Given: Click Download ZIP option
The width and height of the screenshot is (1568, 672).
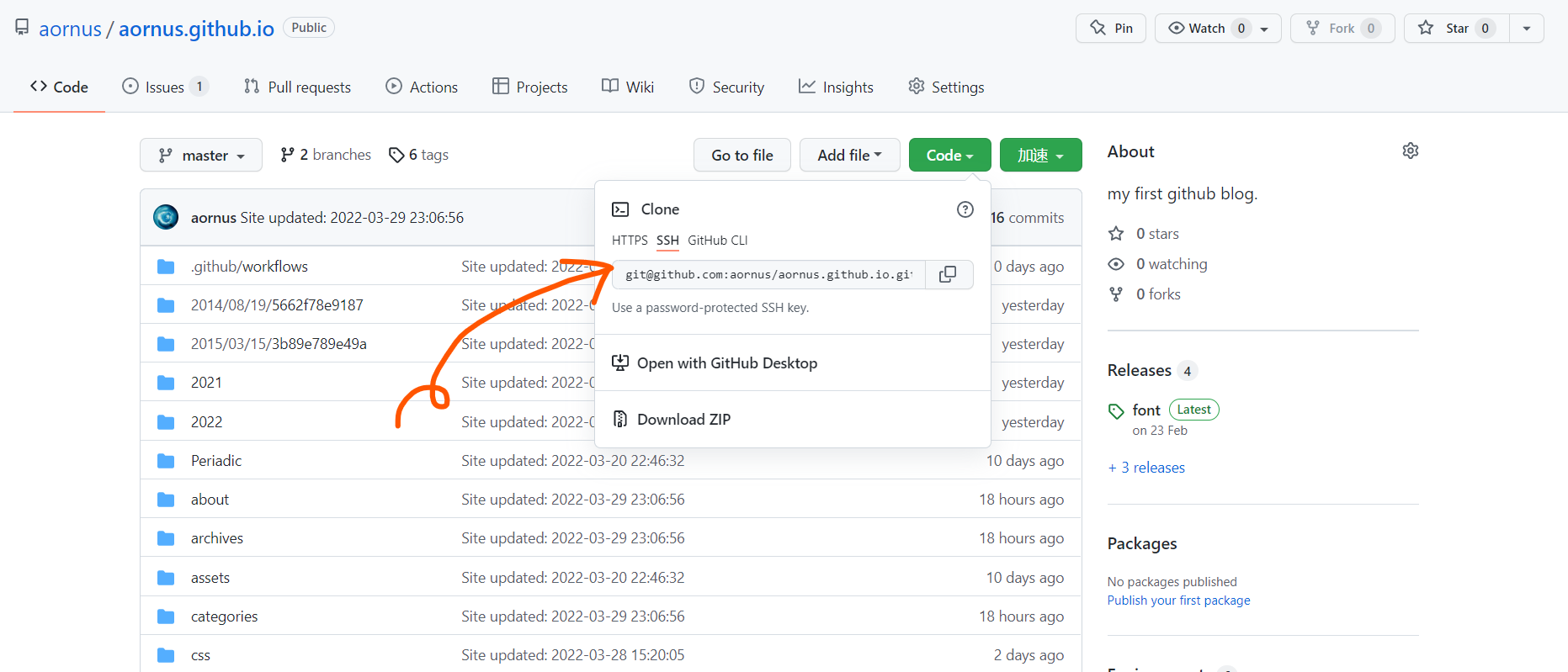Looking at the screenshot, I should click(683, 420).
